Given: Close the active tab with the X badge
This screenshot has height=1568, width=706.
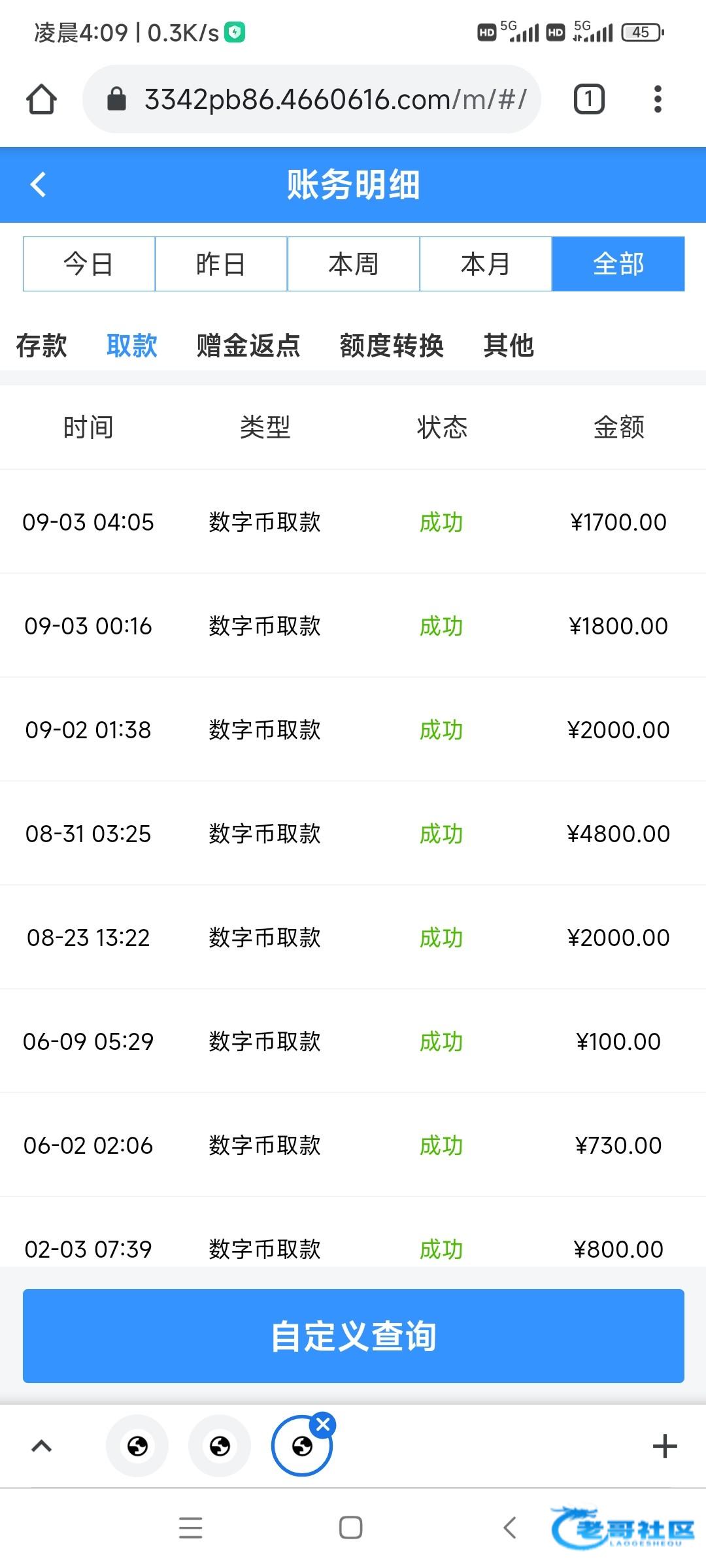Looking at the screenshot, I should click(x=323, y=1424).
